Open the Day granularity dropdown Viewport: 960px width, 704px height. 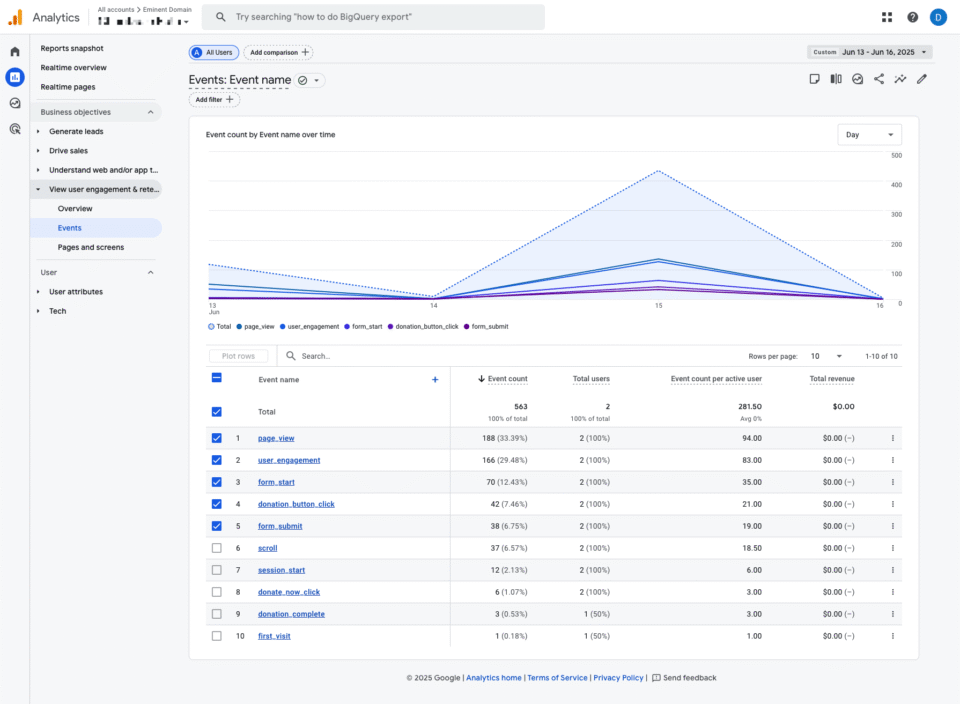click(869, 135)
